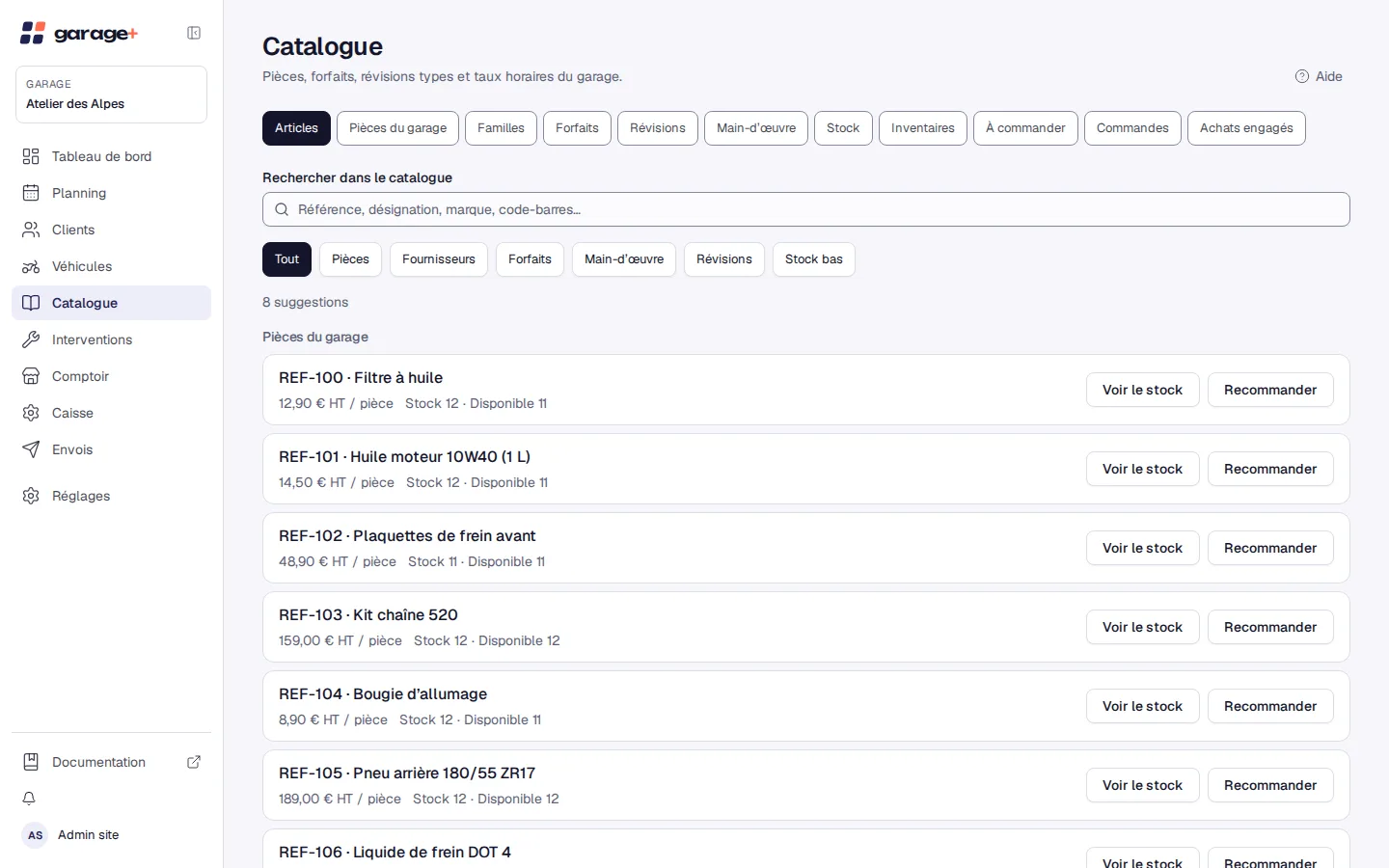The image size is (1389, 868).
Task: Open the Familles tab
Action: click(501, 128)
